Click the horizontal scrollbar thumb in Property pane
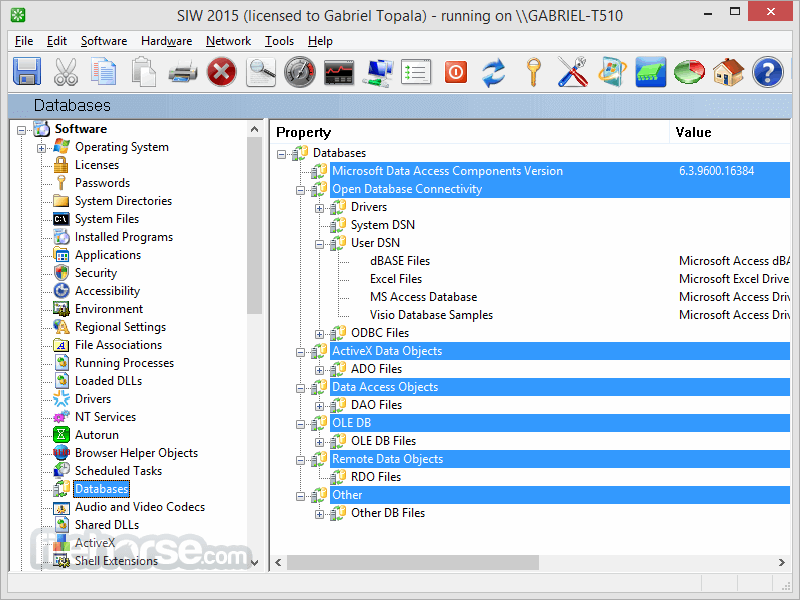 click(x=413, y=562)
